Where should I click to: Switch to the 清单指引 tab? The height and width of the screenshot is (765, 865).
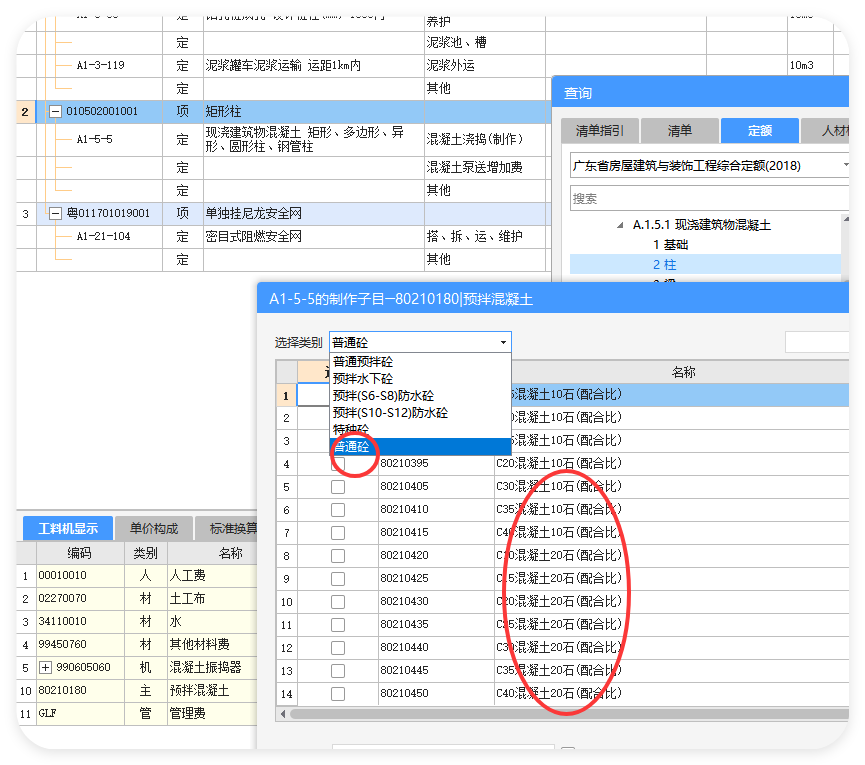600,131
